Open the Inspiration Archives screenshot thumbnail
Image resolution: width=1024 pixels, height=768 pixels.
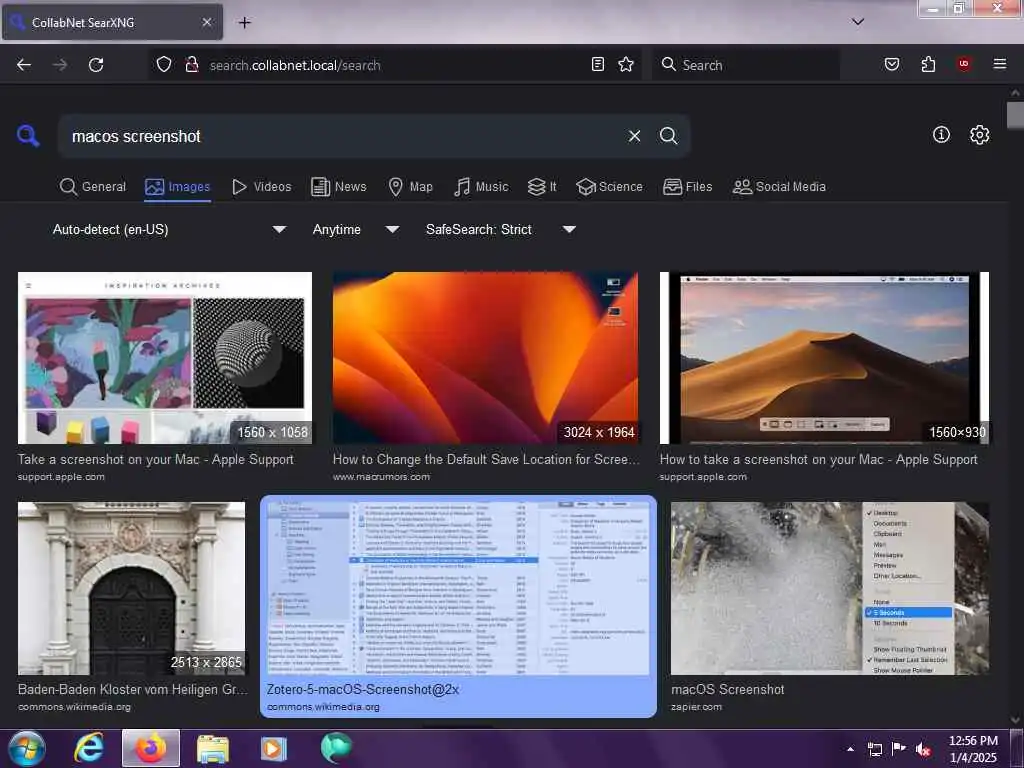tap(165, 358)
